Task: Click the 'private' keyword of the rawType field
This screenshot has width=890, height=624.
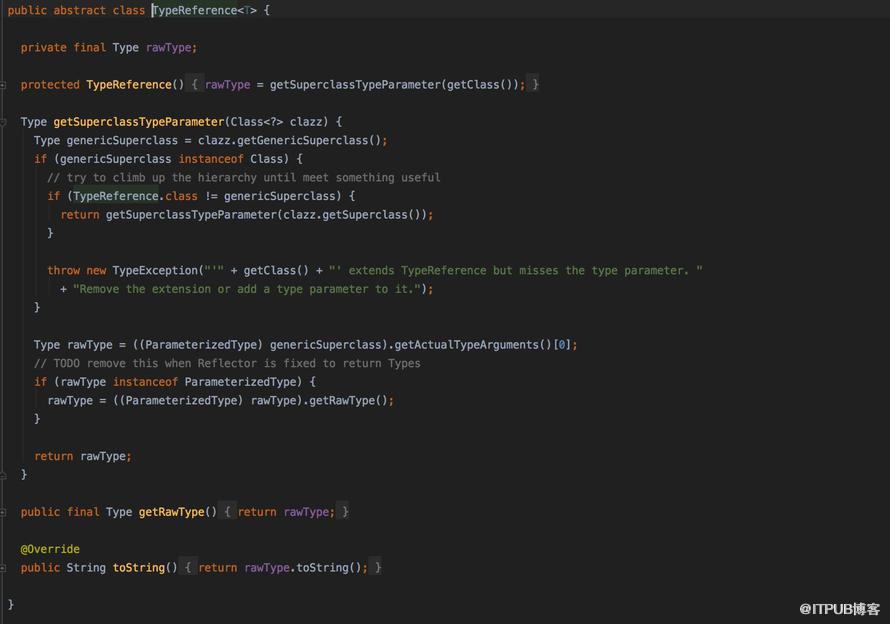Action: [43, 48]
